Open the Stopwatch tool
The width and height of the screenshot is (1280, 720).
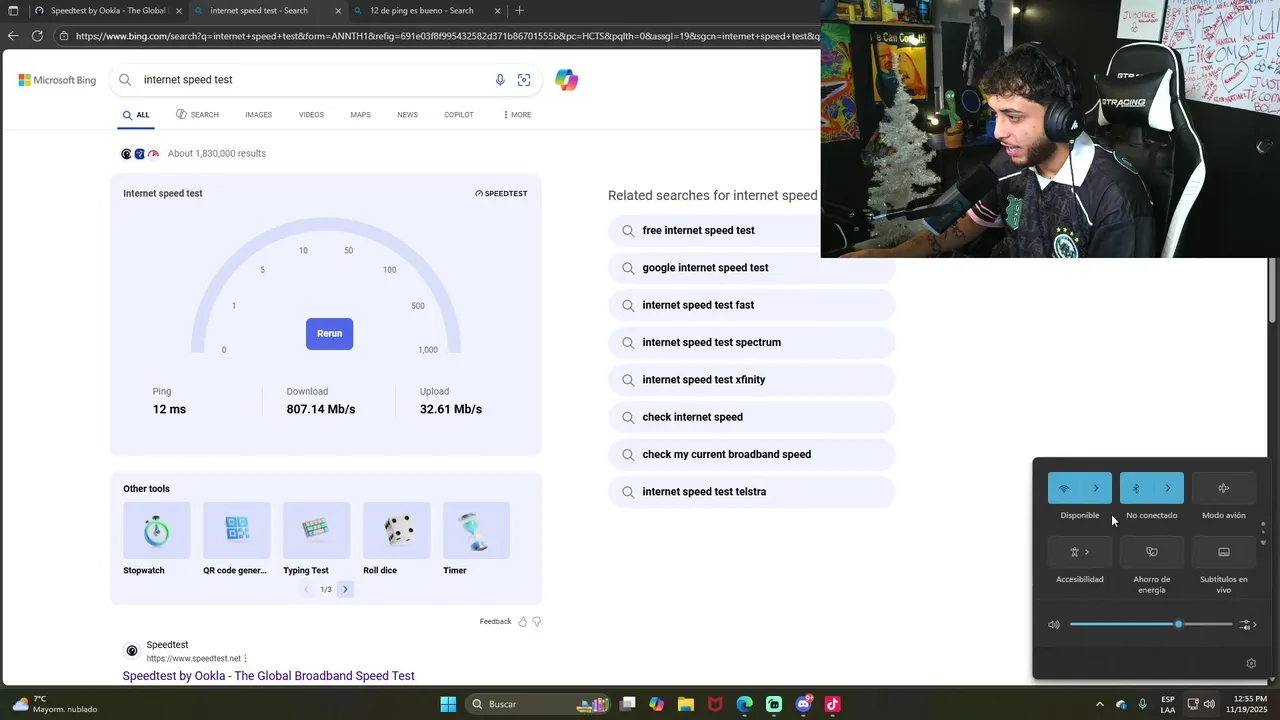(156, 540)
